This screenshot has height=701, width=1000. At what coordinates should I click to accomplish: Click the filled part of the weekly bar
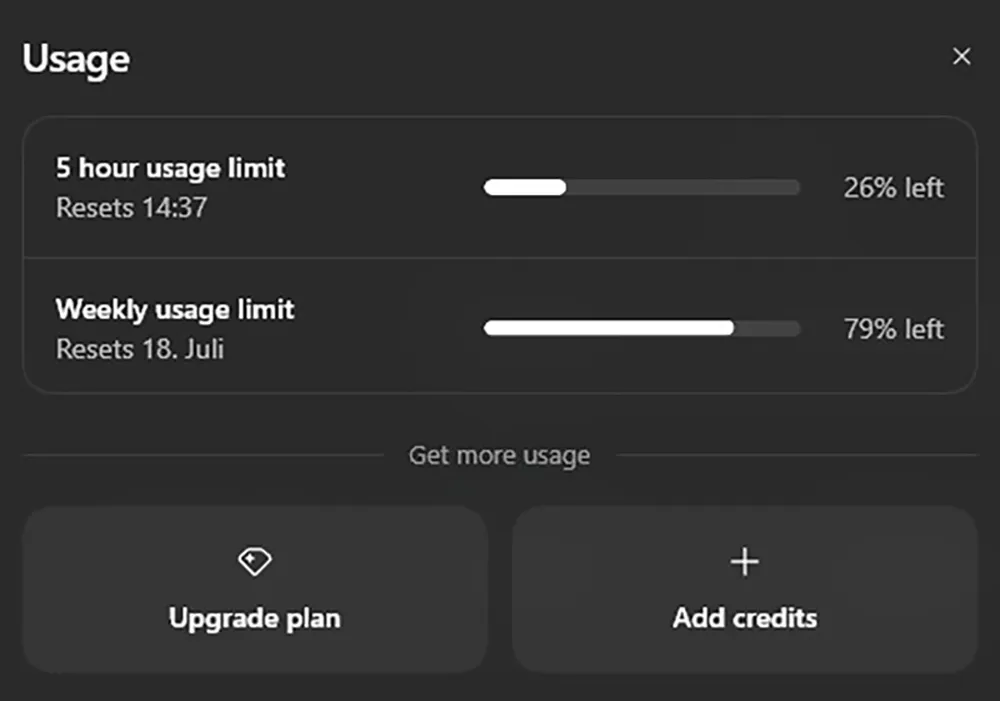pyautogui.click(x=609, y=328)
